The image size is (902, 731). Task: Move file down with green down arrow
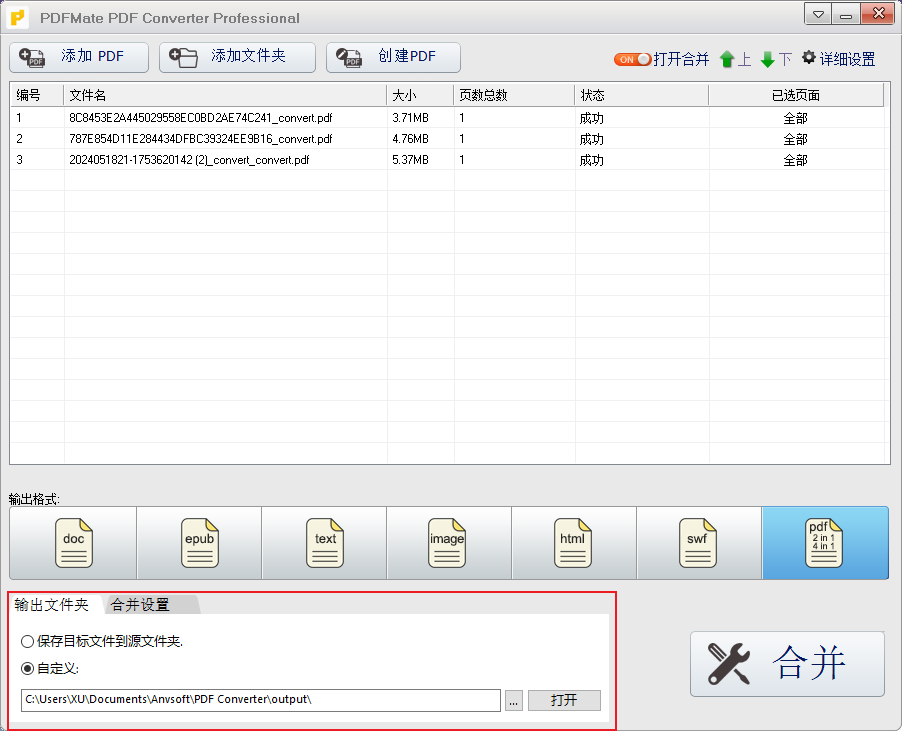(767, 59)
